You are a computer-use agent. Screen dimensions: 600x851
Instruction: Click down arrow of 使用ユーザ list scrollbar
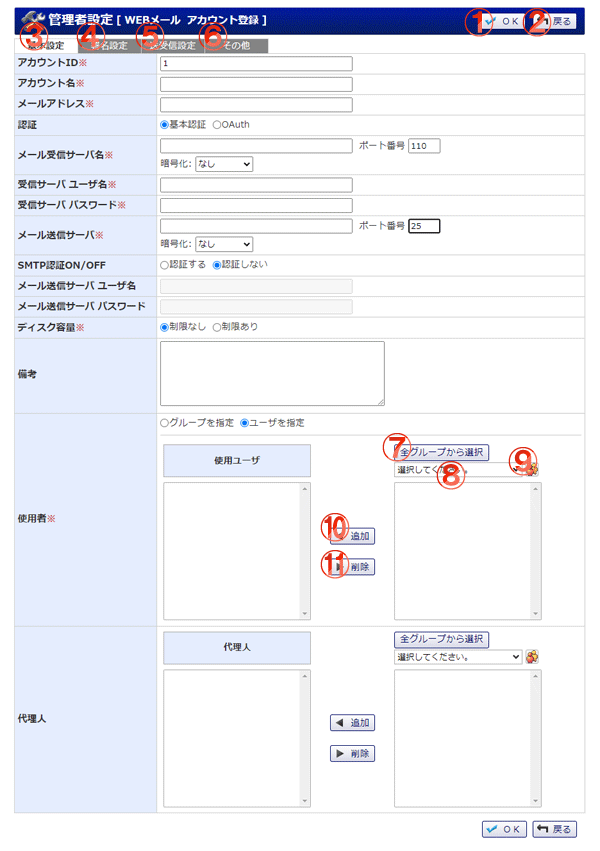(305, 614)
